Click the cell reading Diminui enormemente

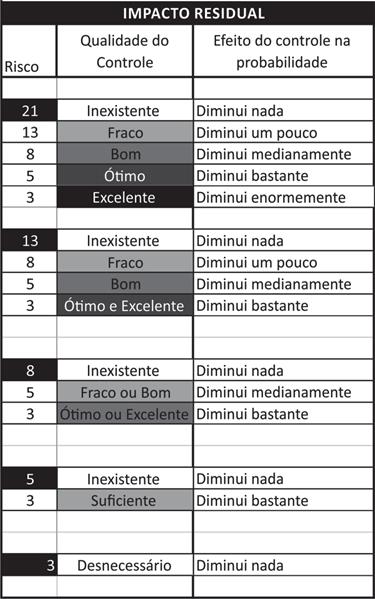coord(283,197)
